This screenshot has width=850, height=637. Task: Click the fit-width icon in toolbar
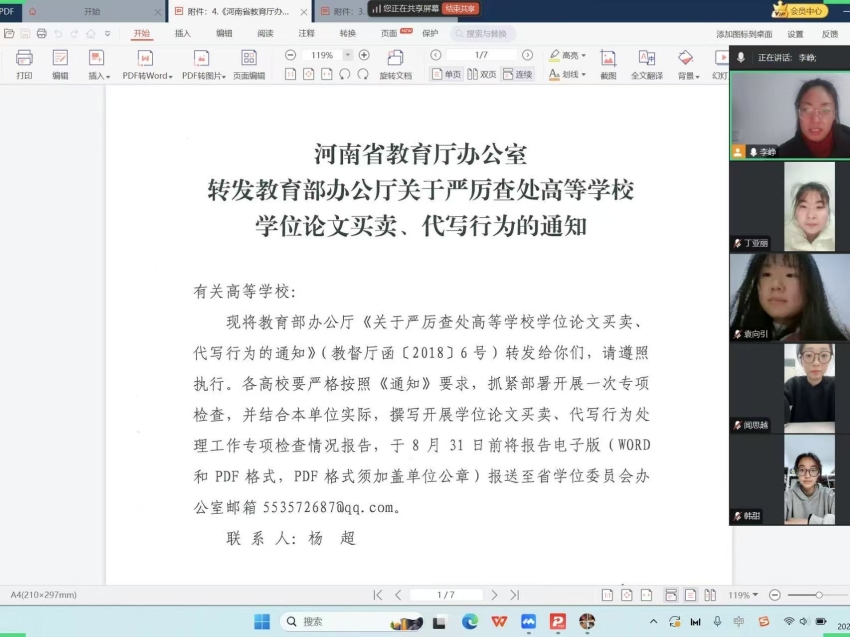coord(326,74)
